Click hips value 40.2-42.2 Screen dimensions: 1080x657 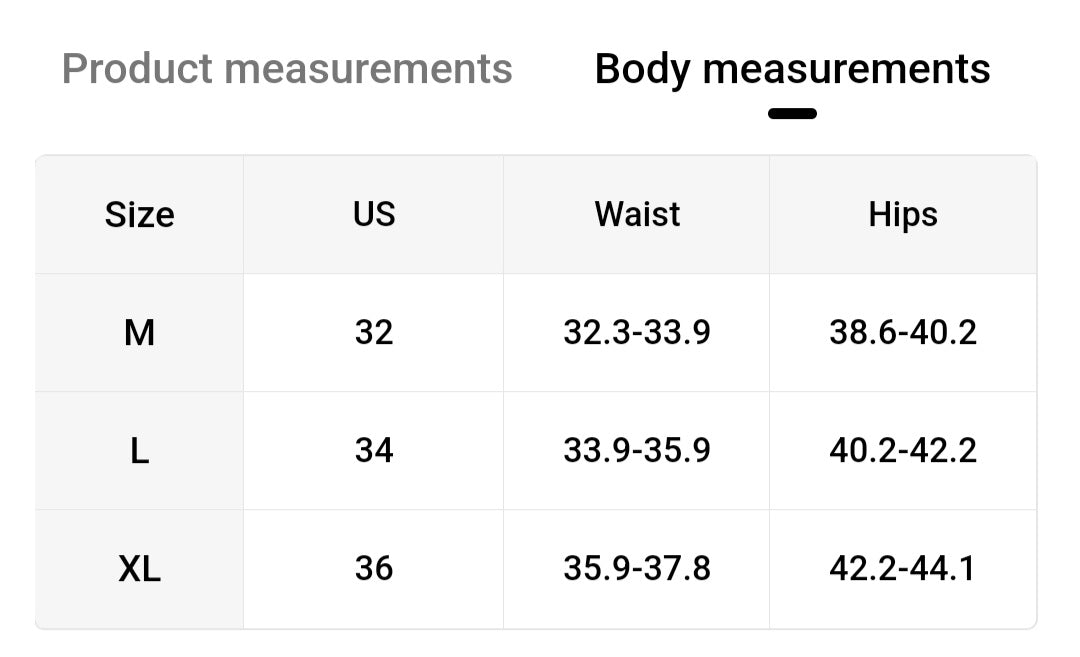(x=903, y=450)
